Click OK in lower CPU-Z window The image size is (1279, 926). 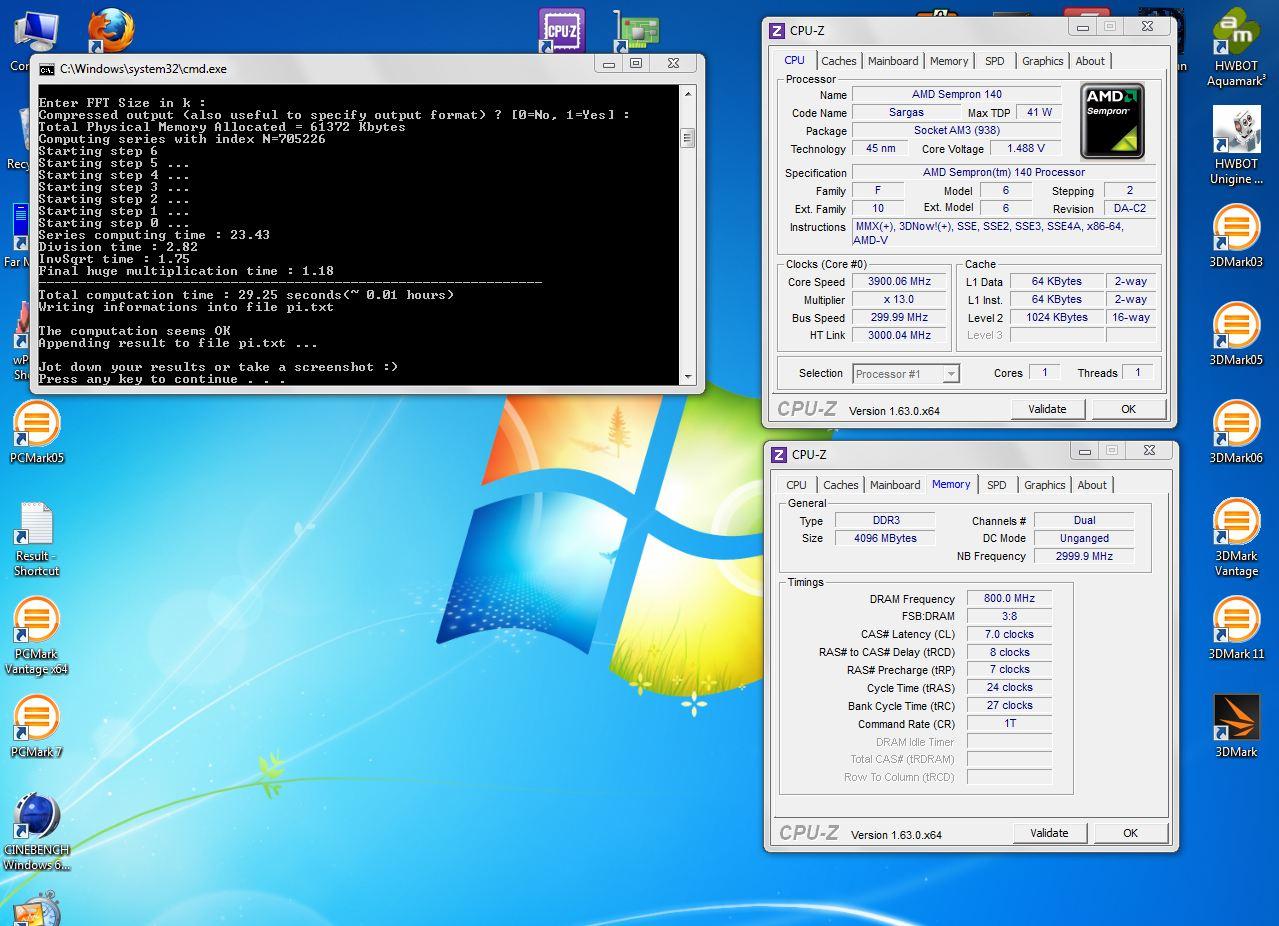click(1130, 833)
